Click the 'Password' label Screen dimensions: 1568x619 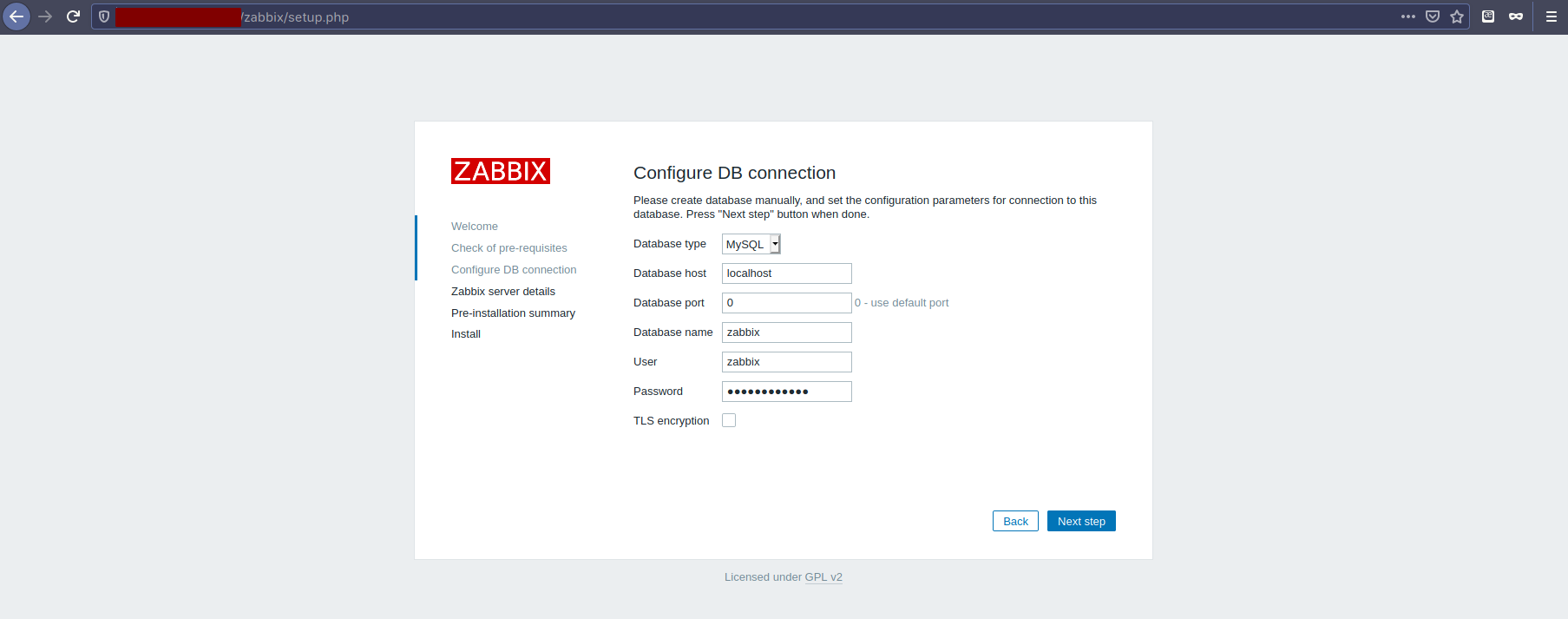(658, 392)
